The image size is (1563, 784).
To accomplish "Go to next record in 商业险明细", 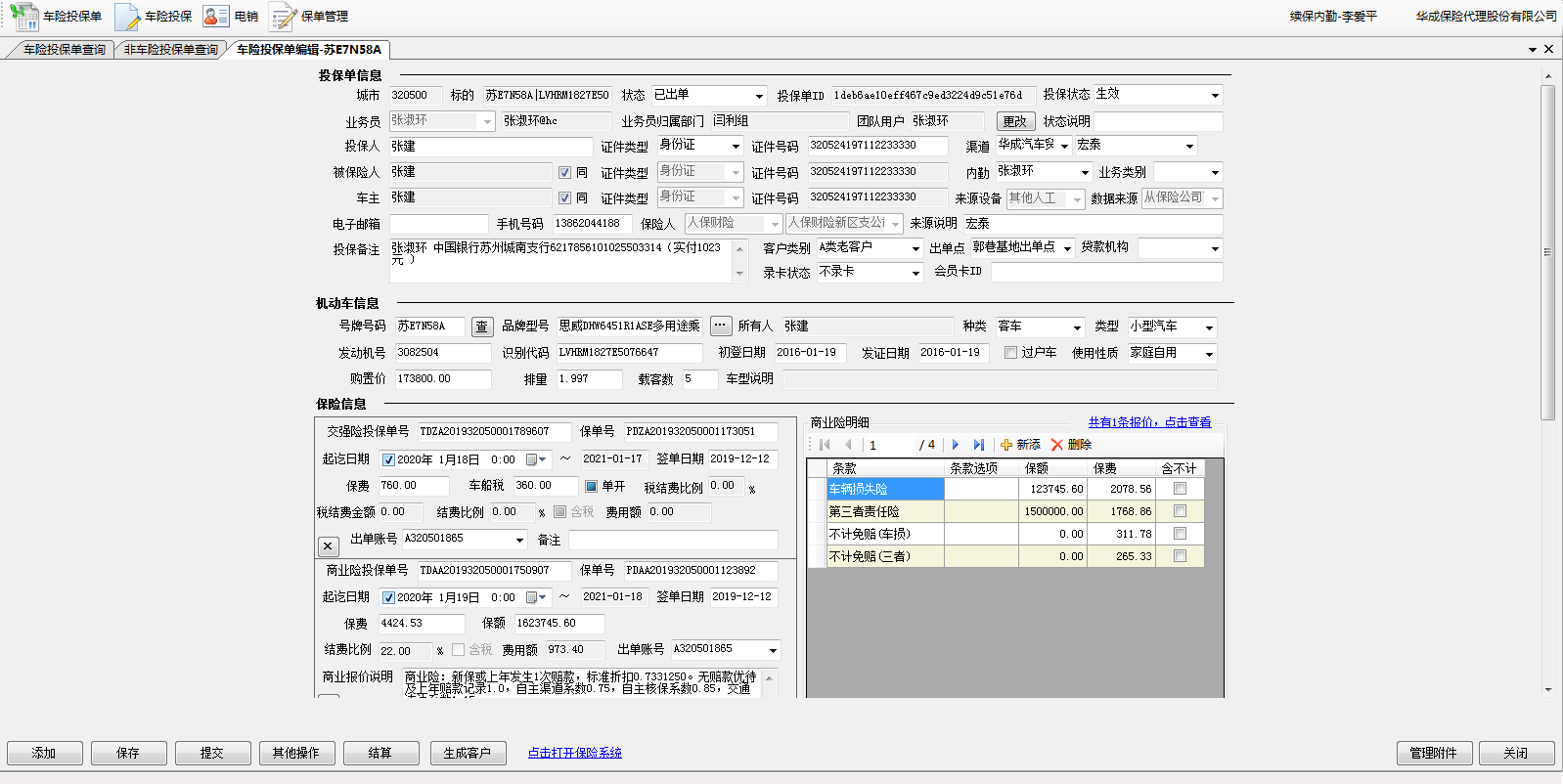I will coord(956,445).
